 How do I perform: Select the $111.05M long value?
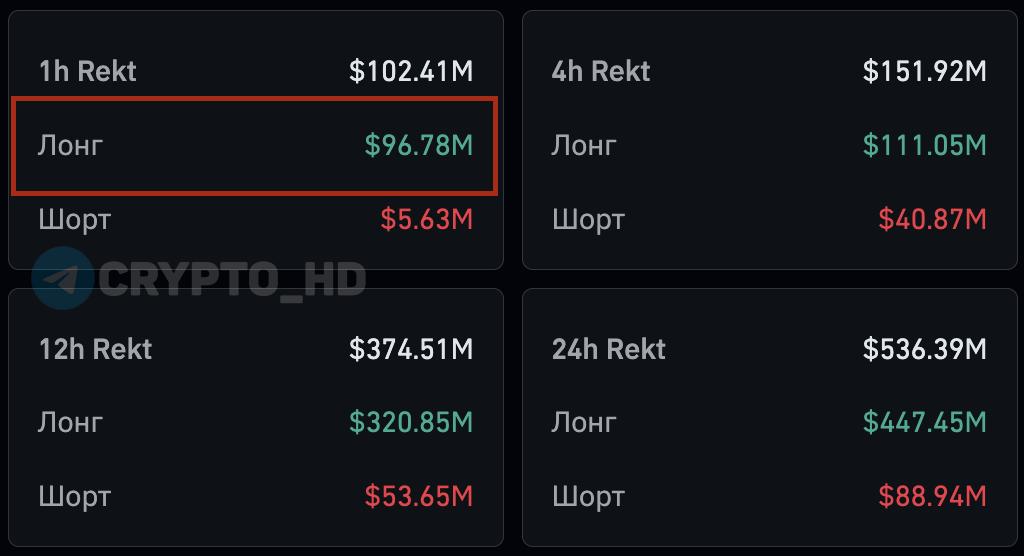[925, 145]
